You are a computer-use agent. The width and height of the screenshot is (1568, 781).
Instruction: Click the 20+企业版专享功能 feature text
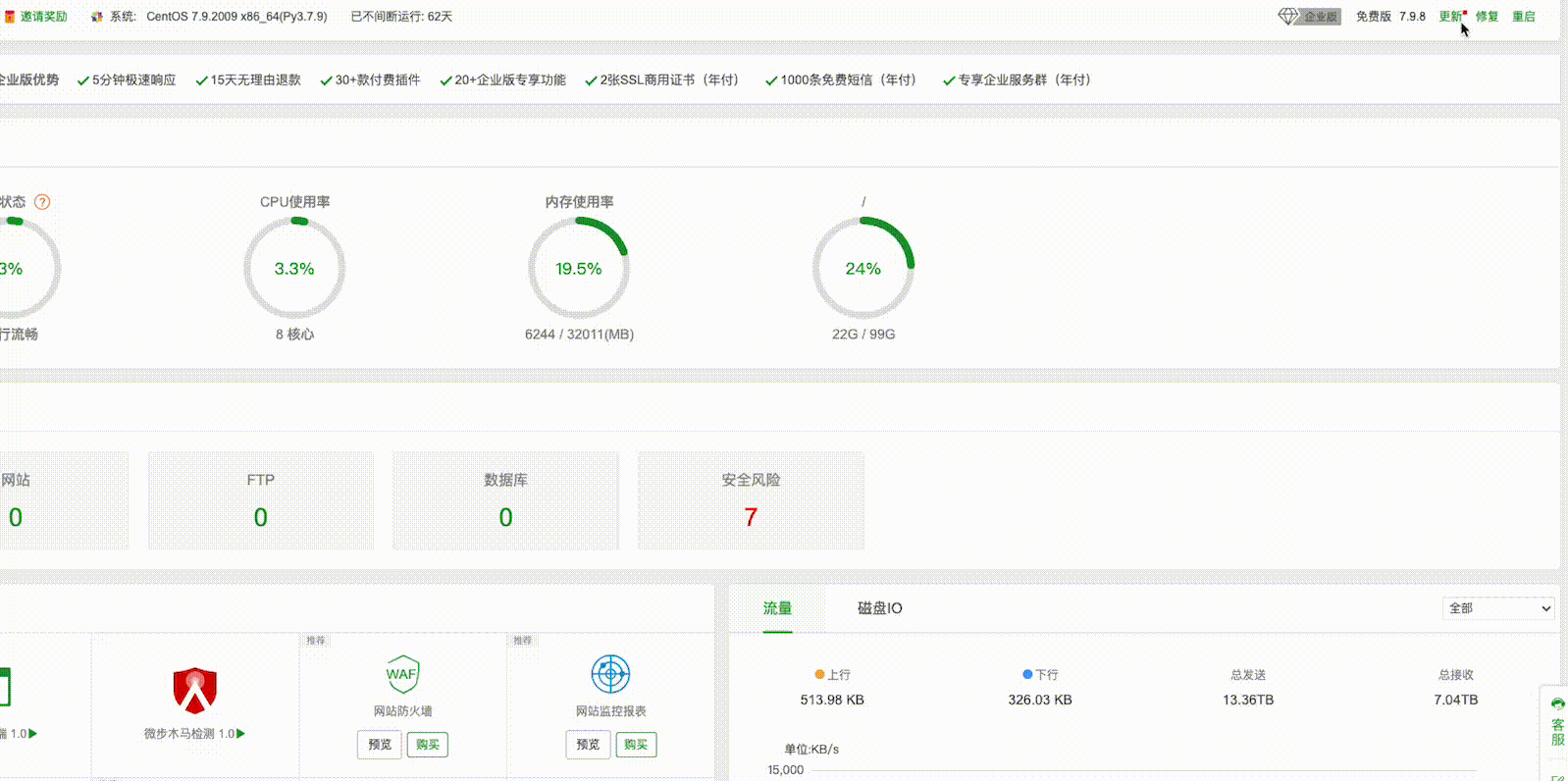coord(510,80)
